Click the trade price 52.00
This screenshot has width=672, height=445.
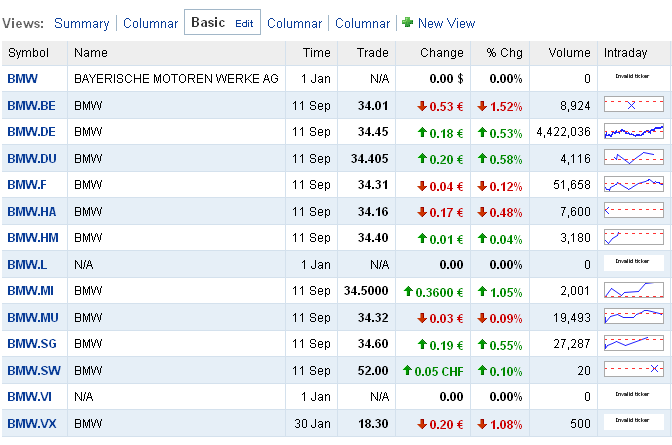coord(373,370)
